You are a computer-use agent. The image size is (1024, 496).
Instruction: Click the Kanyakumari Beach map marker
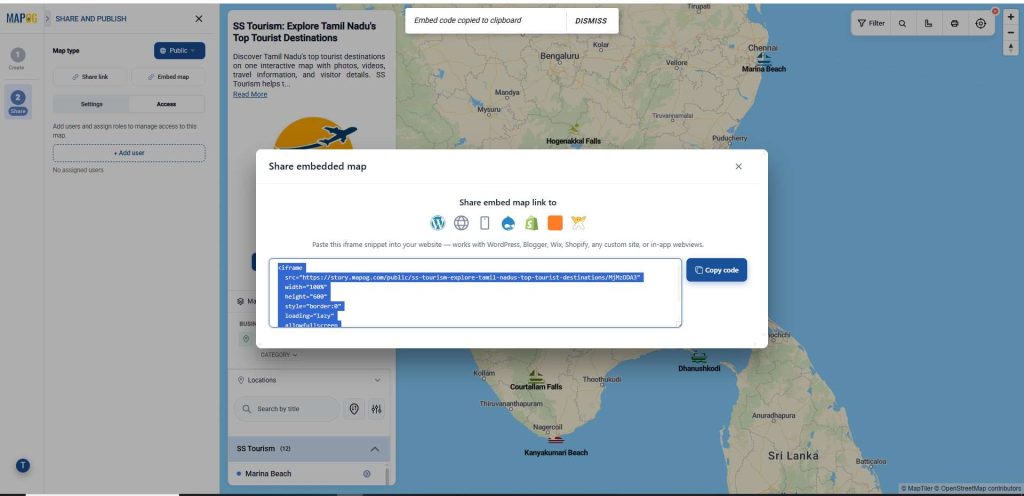(556, 441)
